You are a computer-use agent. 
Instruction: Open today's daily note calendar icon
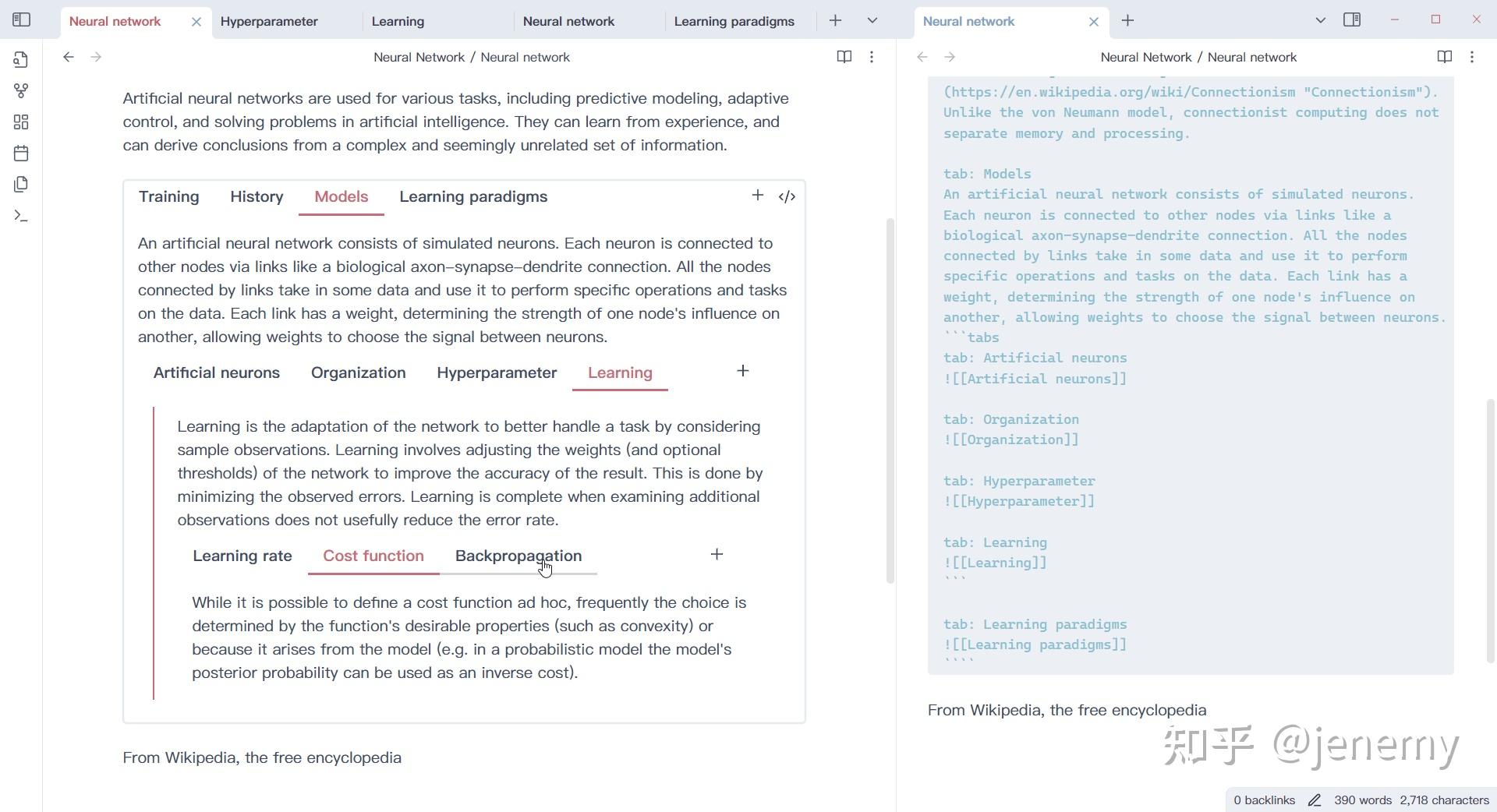tap(21, 154)
